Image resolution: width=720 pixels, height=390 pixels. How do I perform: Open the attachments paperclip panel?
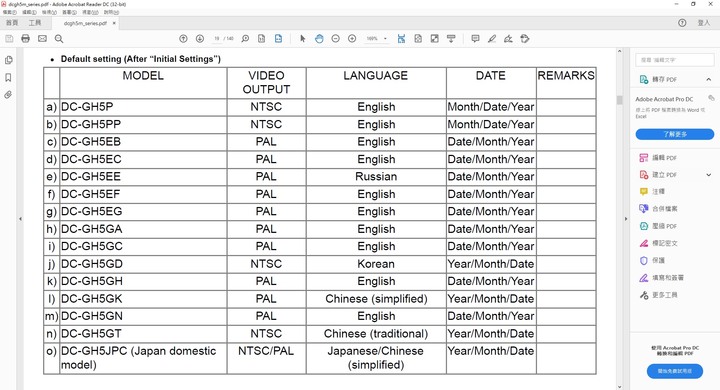tap(8, 95)
